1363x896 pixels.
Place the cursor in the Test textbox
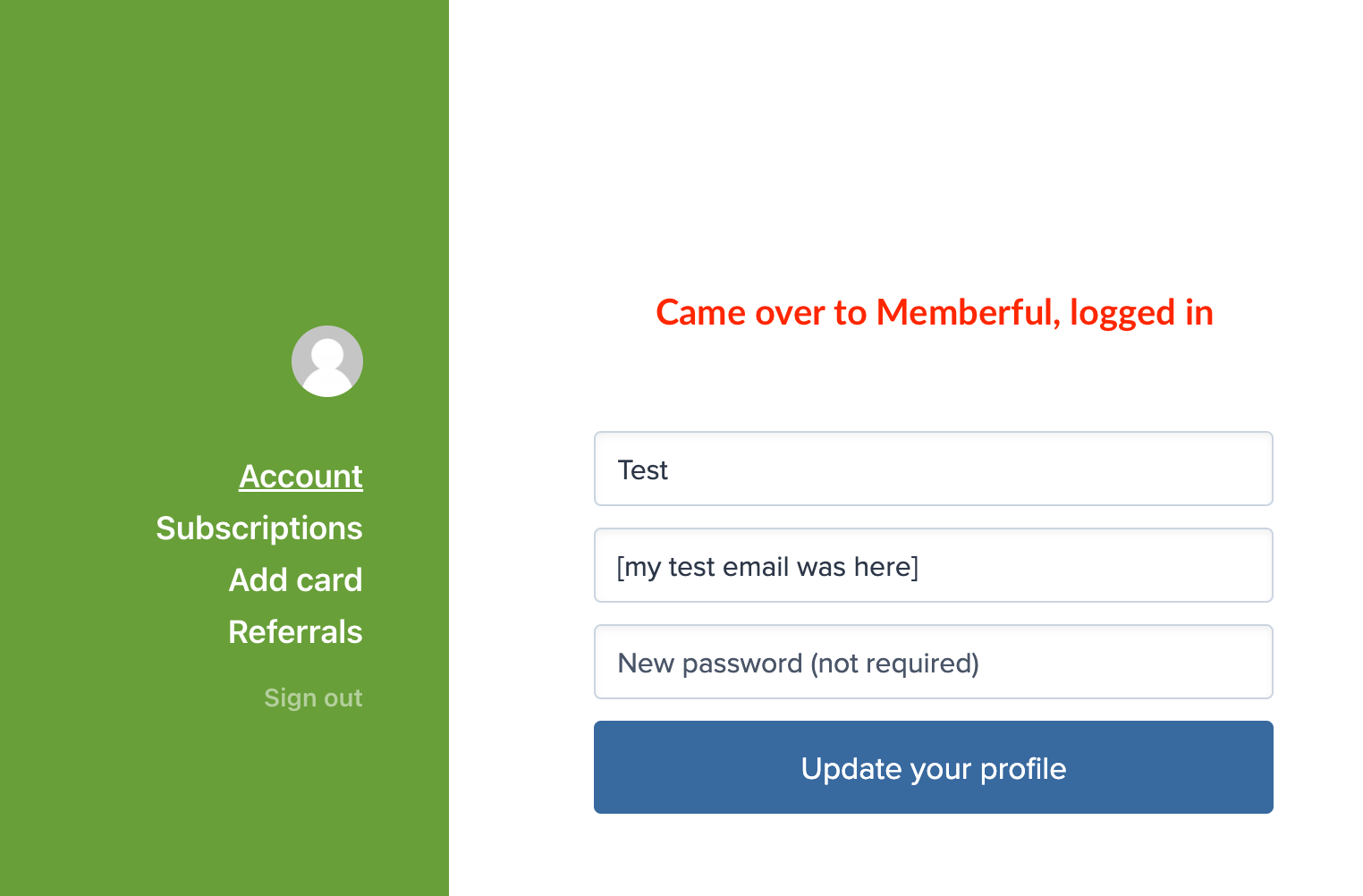933,469
